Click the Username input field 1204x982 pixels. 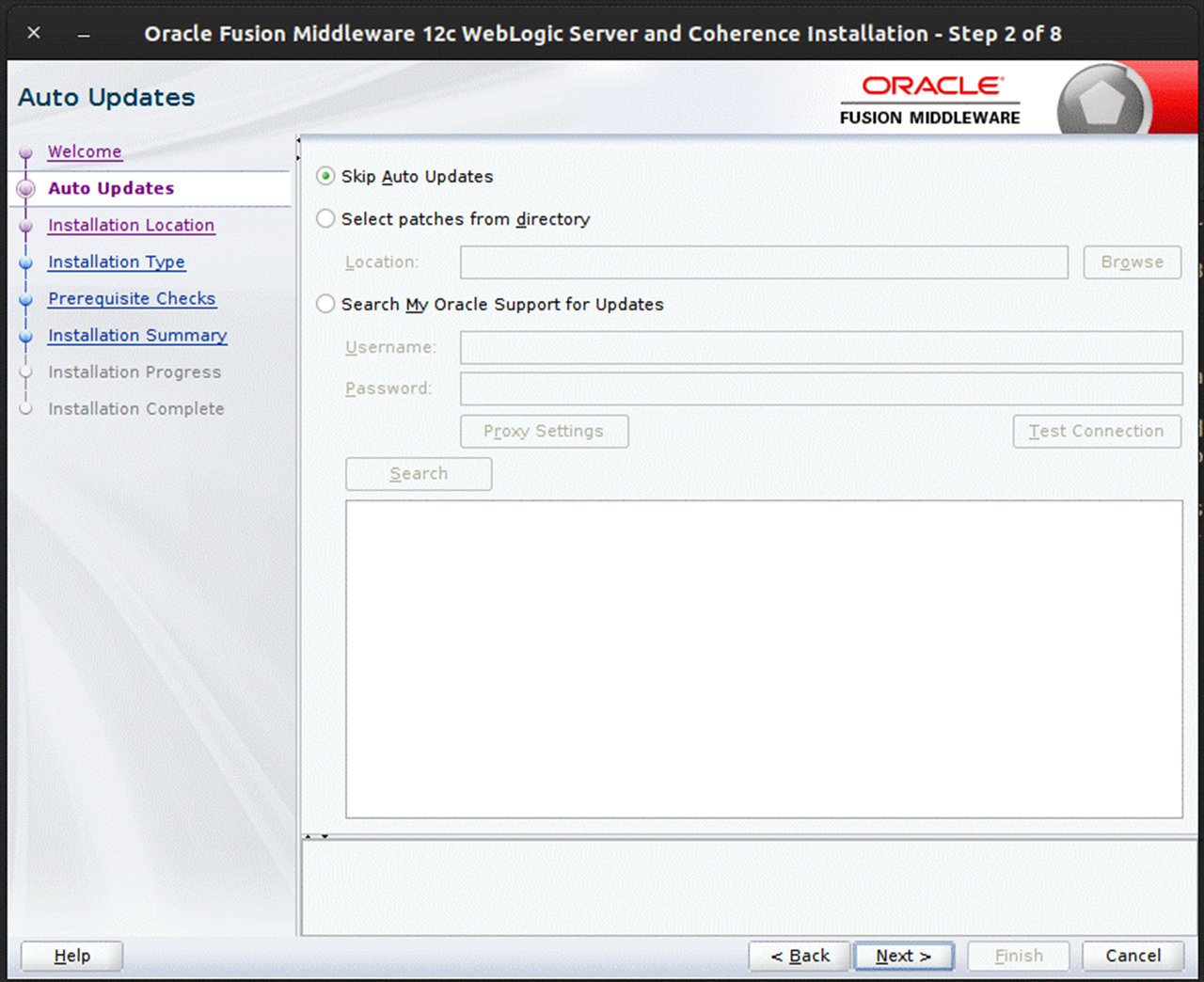click(820, 347)
